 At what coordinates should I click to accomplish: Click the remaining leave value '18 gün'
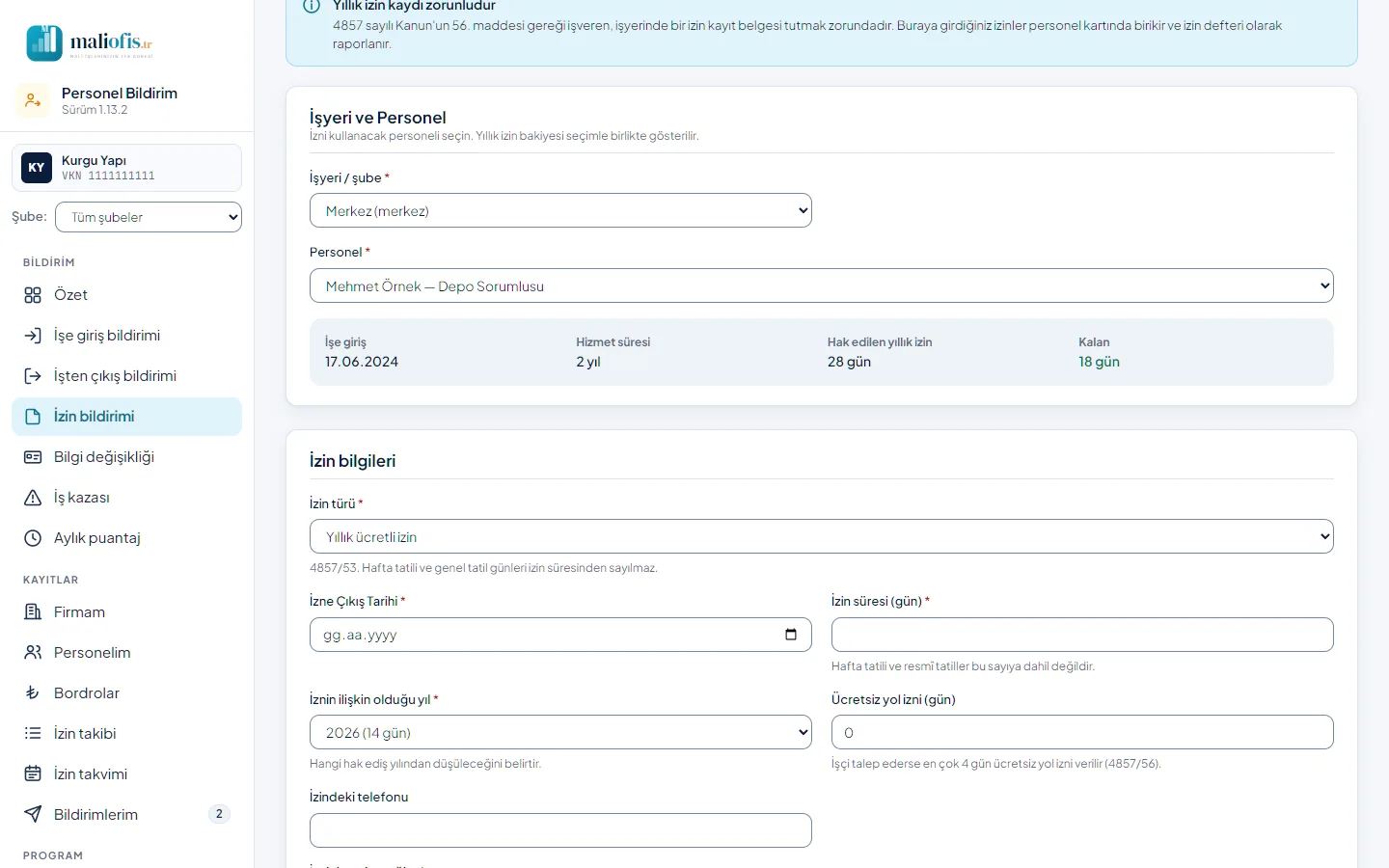pyautogui.click(x=1099, y=362)
